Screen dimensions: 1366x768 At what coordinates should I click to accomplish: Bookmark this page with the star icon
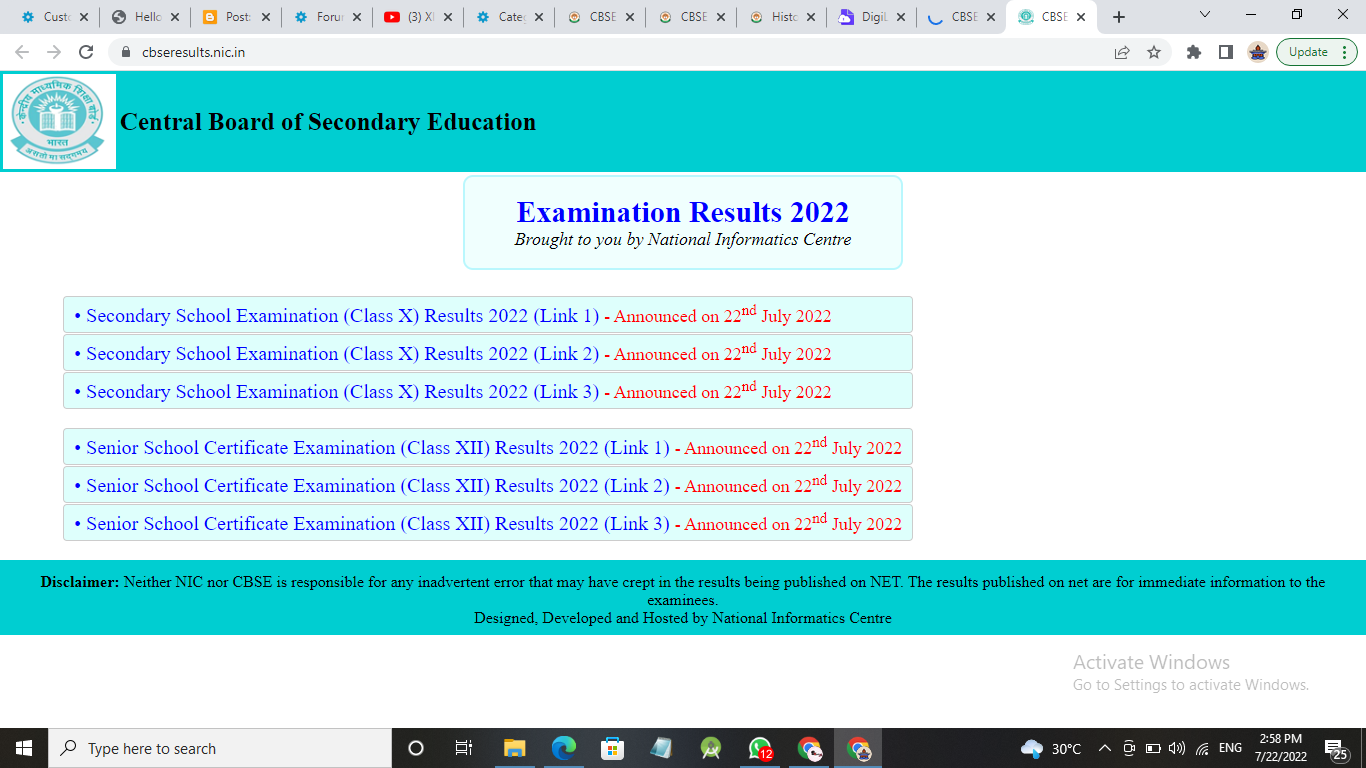1154,52
